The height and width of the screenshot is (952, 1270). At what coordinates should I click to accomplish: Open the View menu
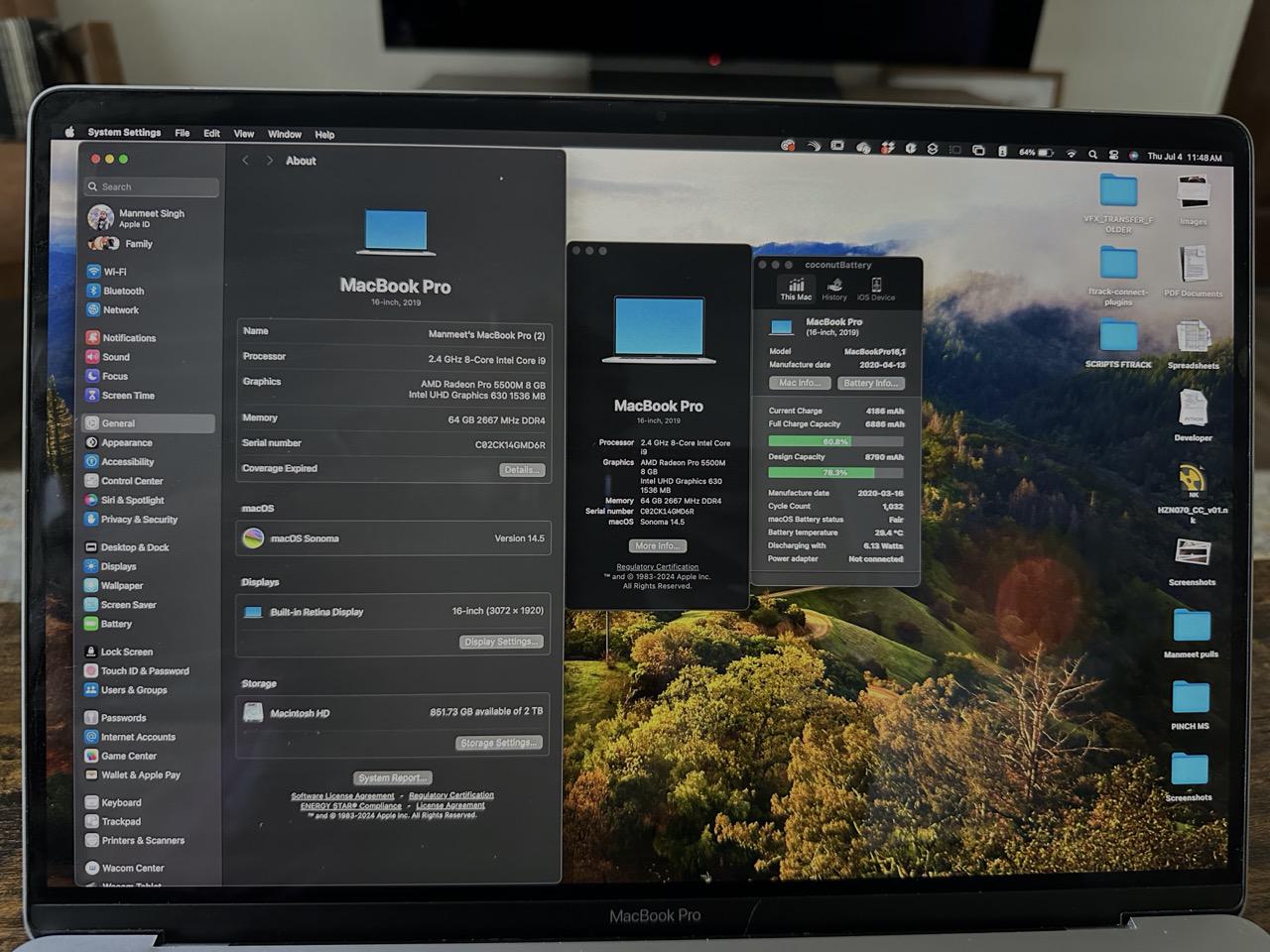pyautogui.click(x=244, y=134)
